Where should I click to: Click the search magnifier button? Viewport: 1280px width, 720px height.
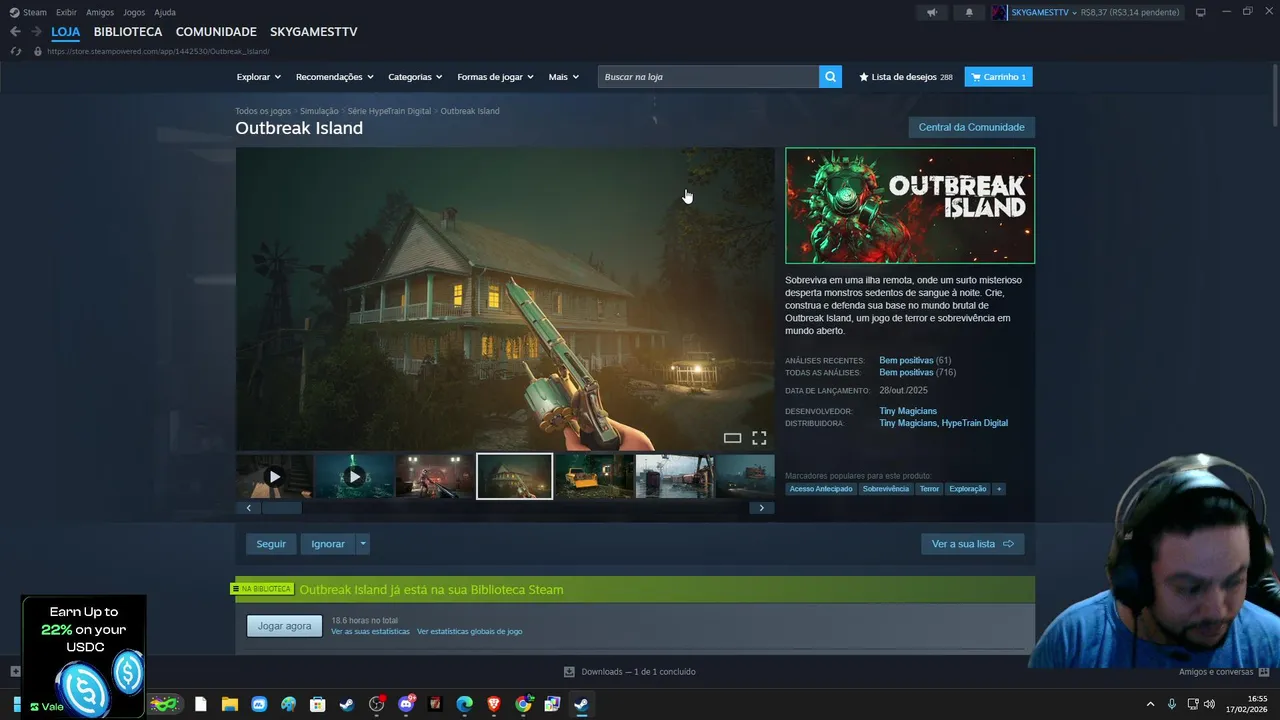pyautogui.click(x=830, y=77)
